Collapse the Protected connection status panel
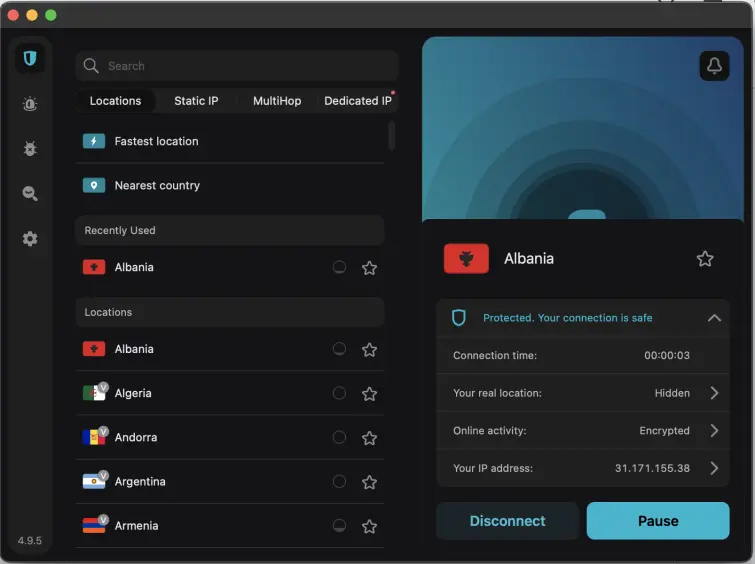 (x=715, y=318)
